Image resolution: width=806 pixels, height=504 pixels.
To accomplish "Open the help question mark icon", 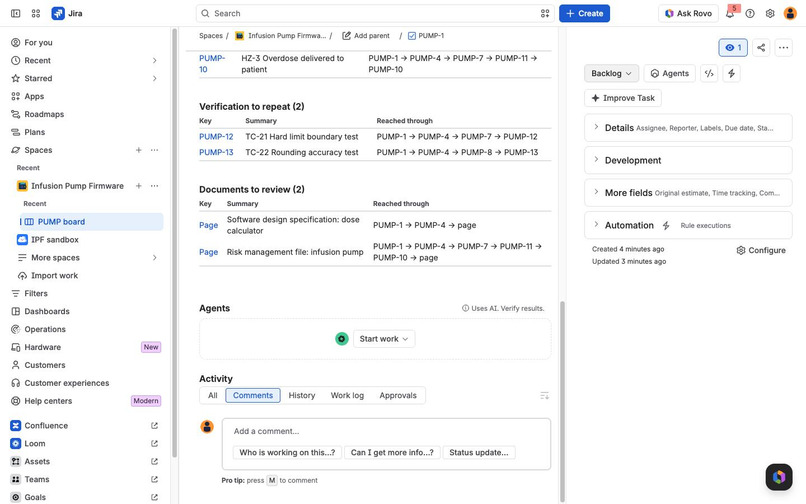I will click(x=750, y=13).
